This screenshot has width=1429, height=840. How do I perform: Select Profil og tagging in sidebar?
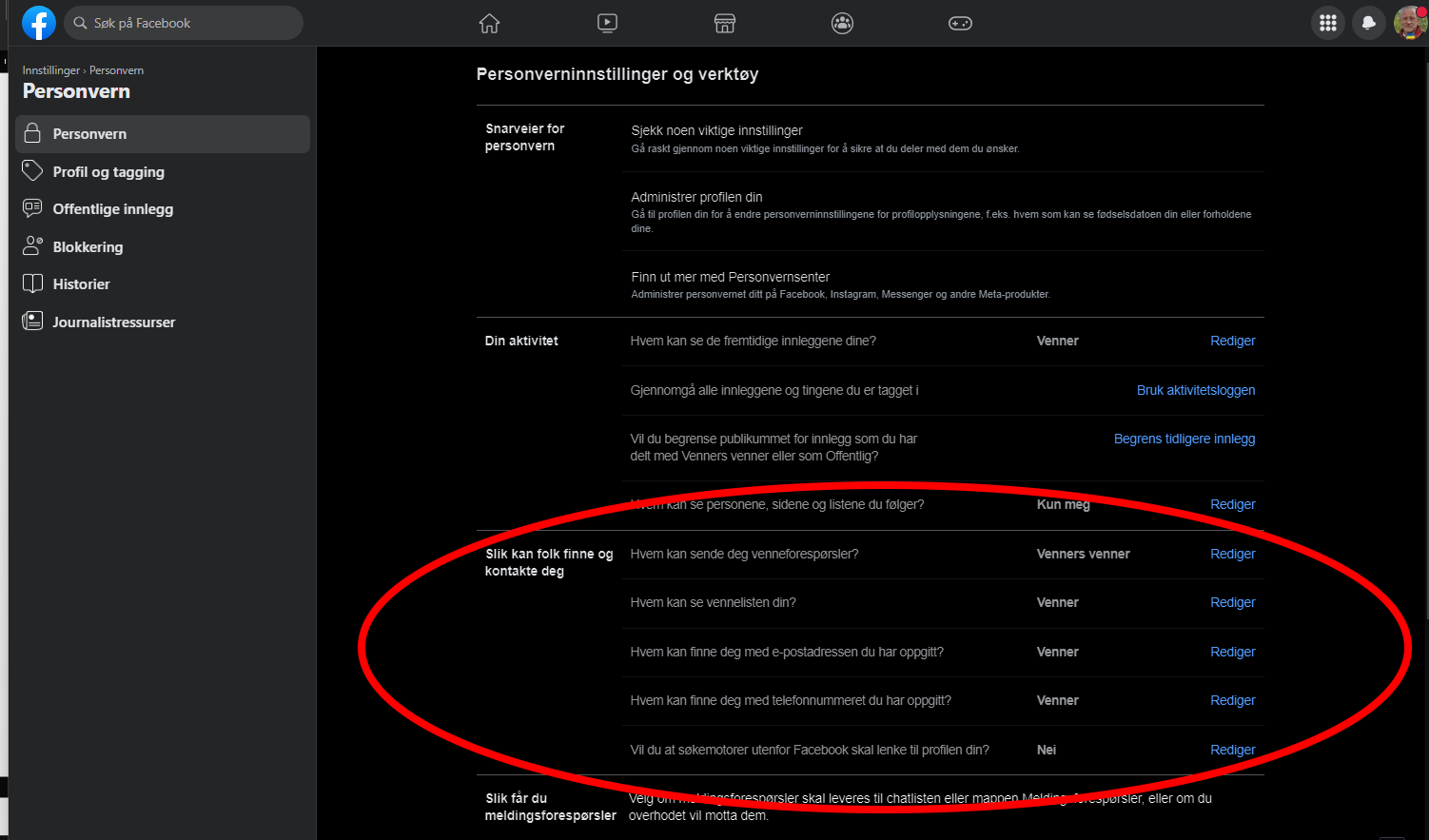tap(108, 172)
